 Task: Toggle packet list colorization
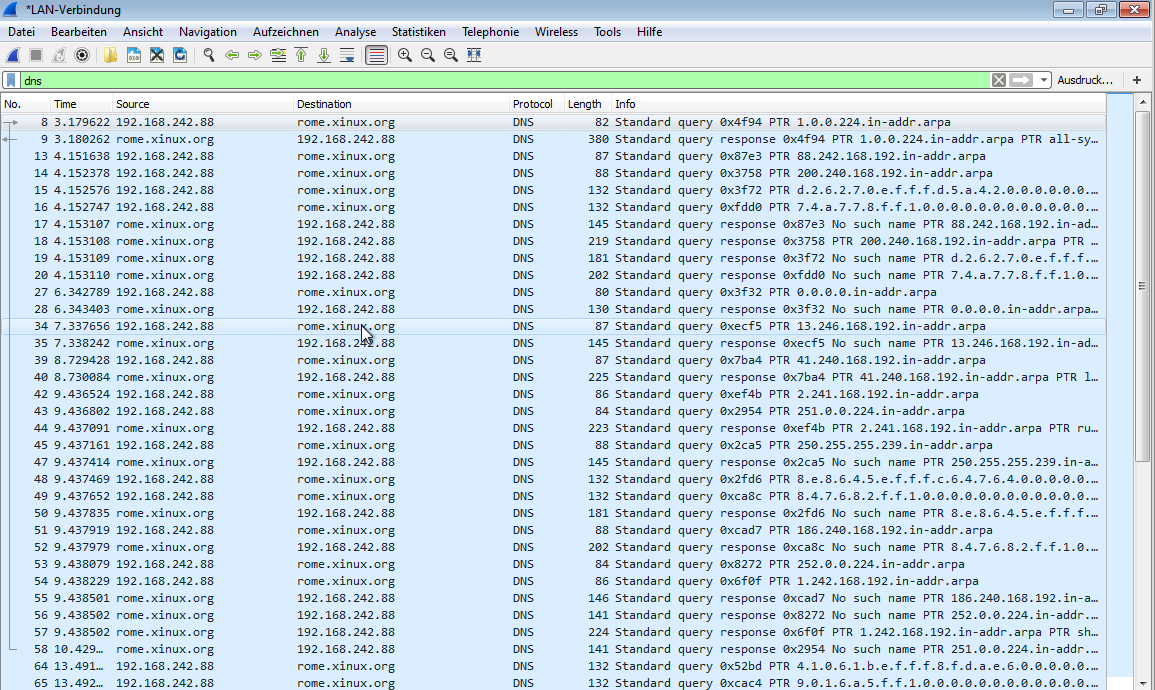pyautogui.click(x=375, y=55)
